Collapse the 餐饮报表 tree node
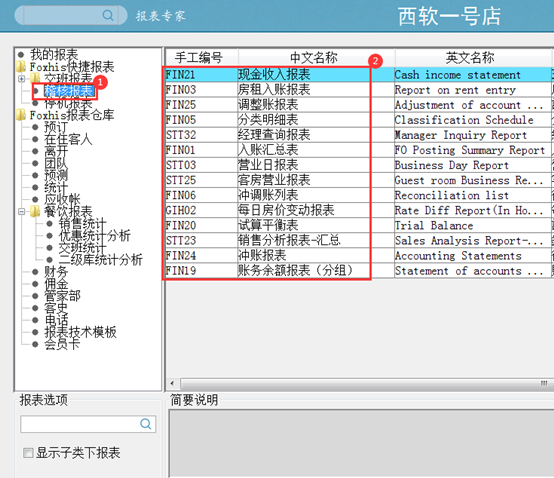The height and width of the screenshot is (478, 554). (22, 211)
